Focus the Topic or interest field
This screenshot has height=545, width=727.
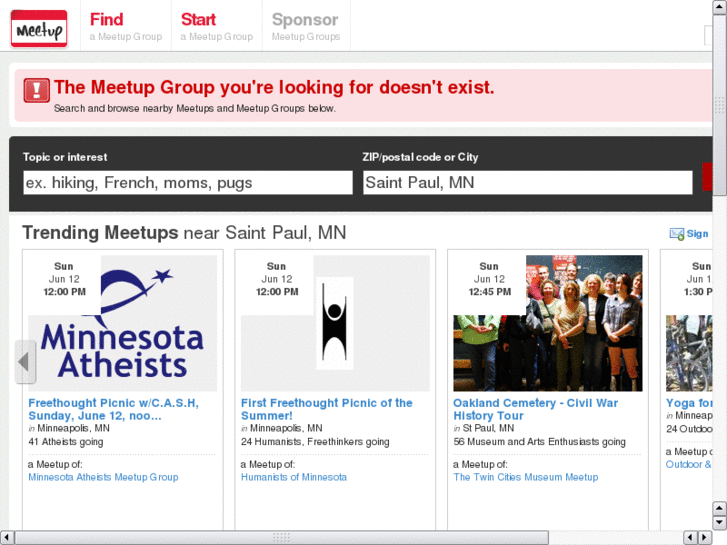click(x=188, y=183)
